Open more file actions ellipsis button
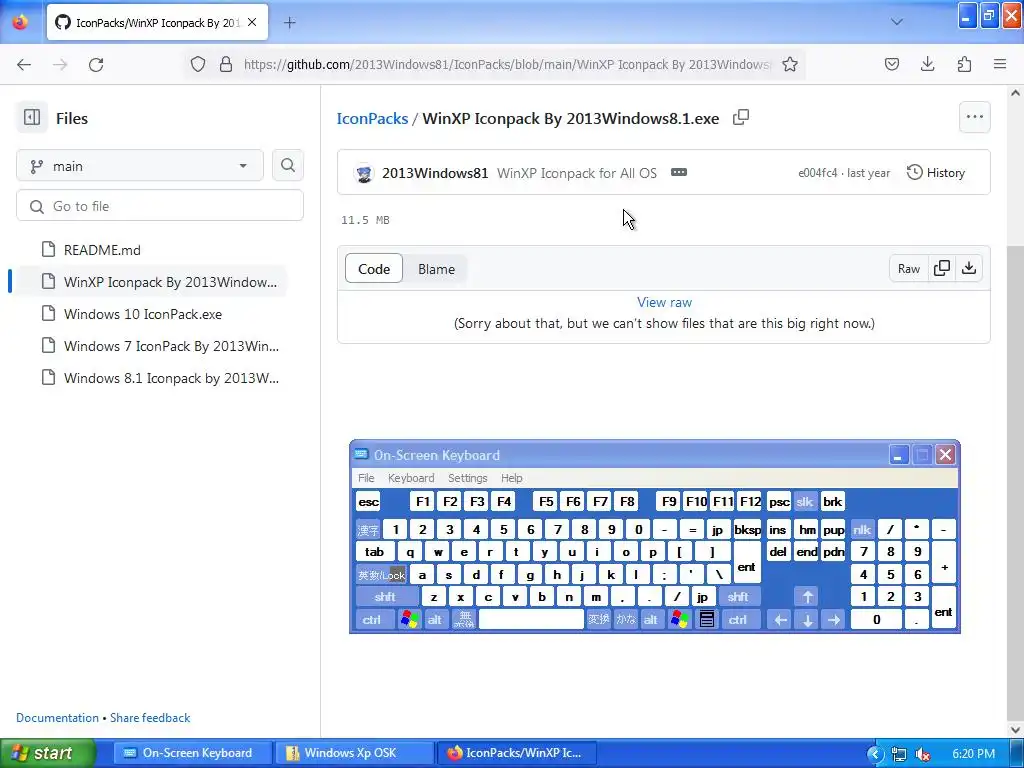1024x768 pixels. pyautogui.click(x=974, y=118)
